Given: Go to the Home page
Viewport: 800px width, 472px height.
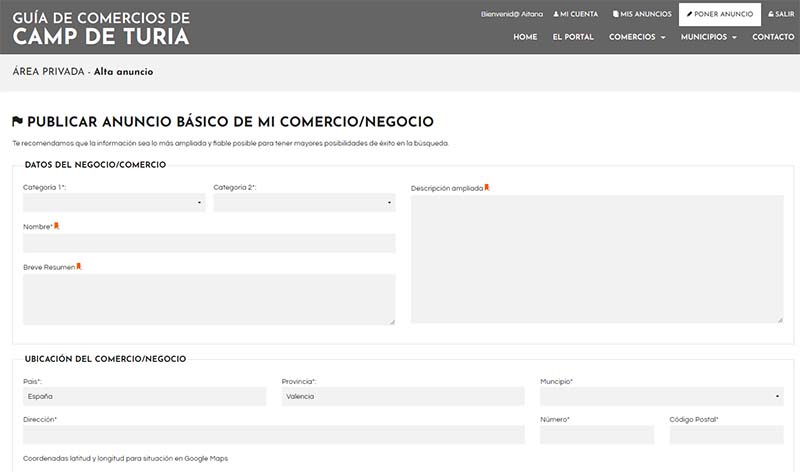Looking at the screenshot, I should [525, 37].
